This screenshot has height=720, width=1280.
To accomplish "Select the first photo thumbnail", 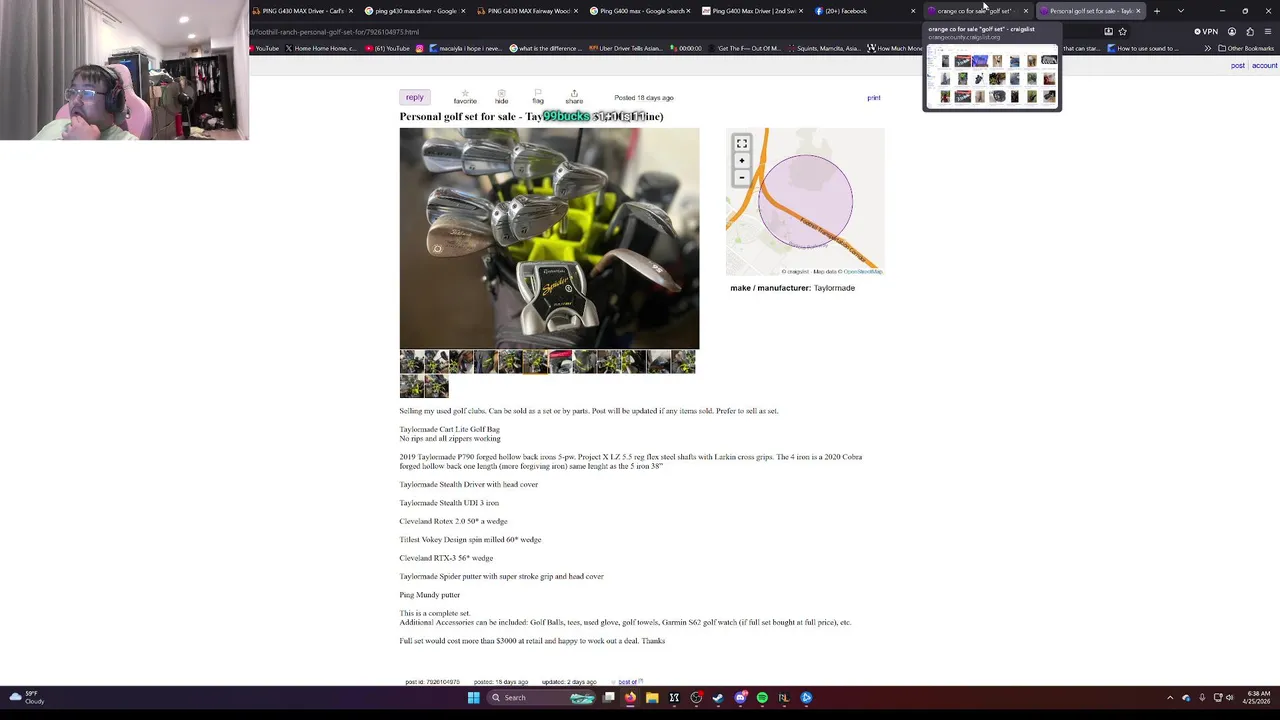I will [412, 362].
